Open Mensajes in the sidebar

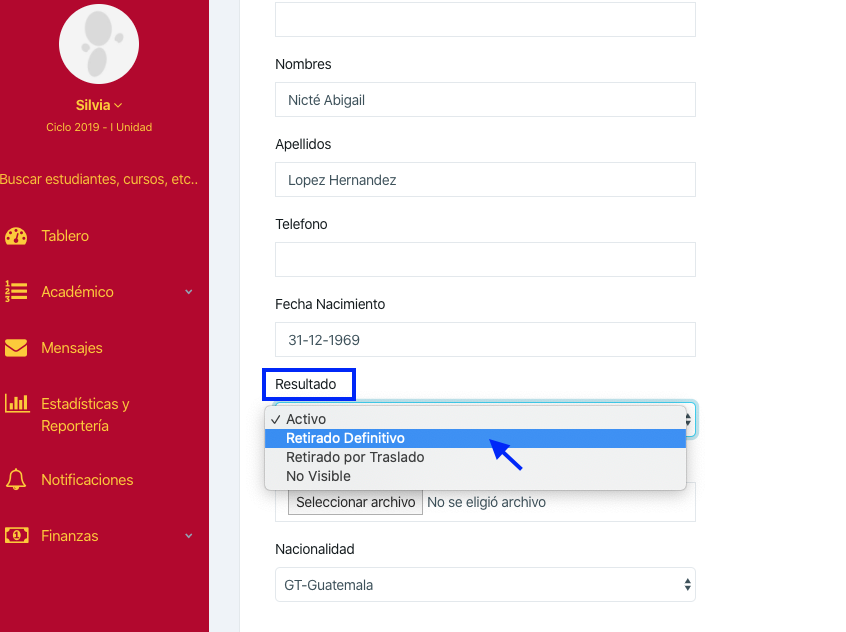click(x=72, y=348)
